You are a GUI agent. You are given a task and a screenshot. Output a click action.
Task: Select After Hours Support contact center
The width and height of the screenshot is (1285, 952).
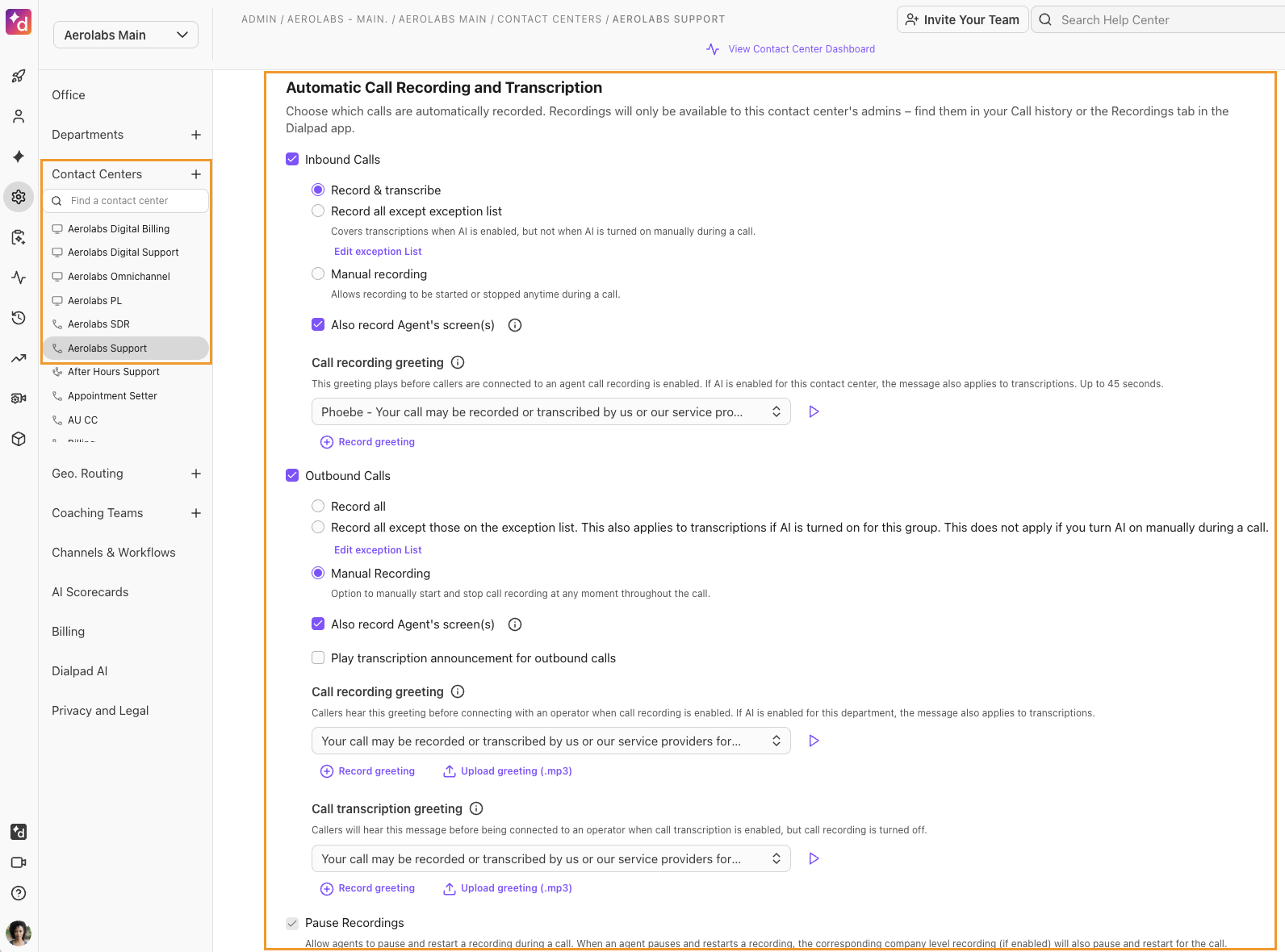click(x=114, y=372)
